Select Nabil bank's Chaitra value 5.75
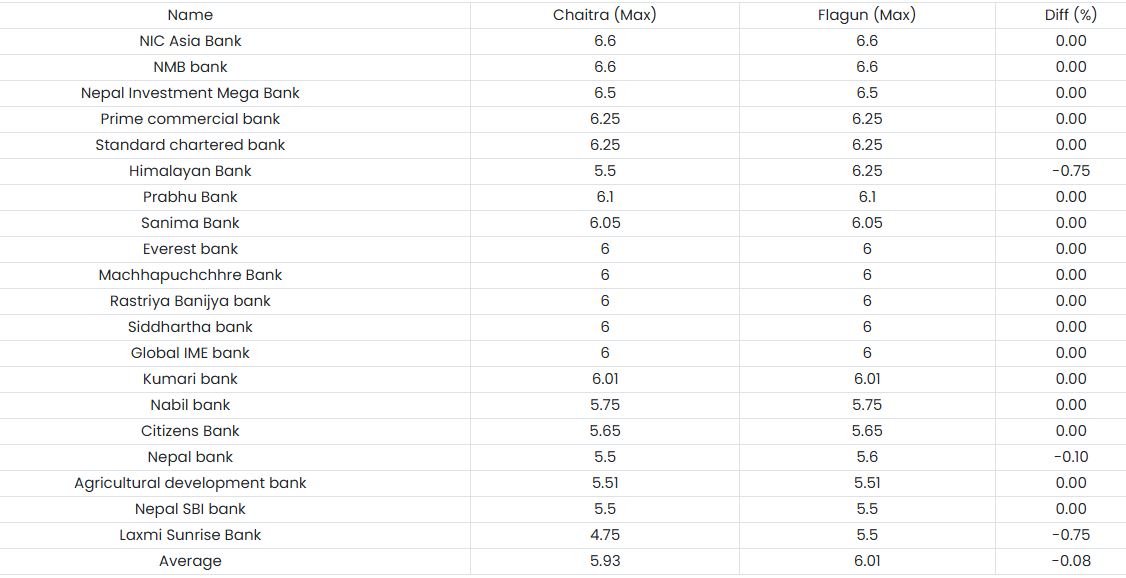The height and width of the screenshot is (578, 1126). pos(604,405)
